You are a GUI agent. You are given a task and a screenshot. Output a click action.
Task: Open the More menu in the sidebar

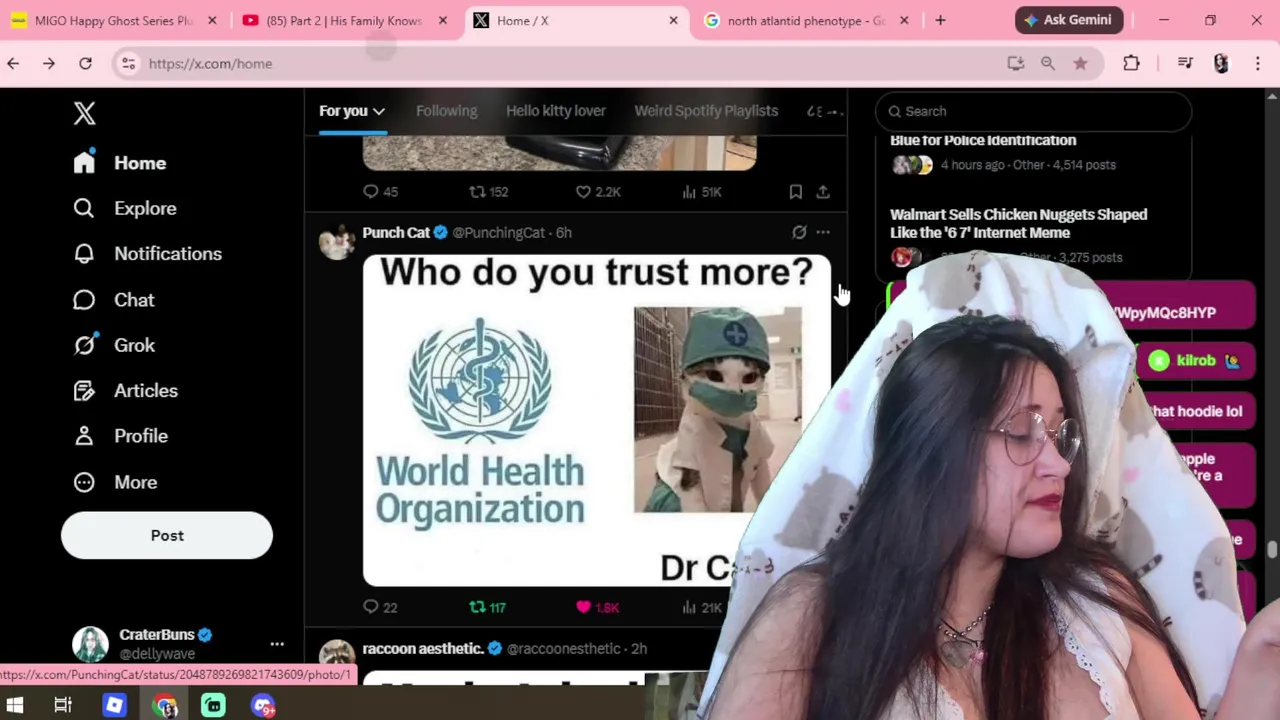[115, 482]
